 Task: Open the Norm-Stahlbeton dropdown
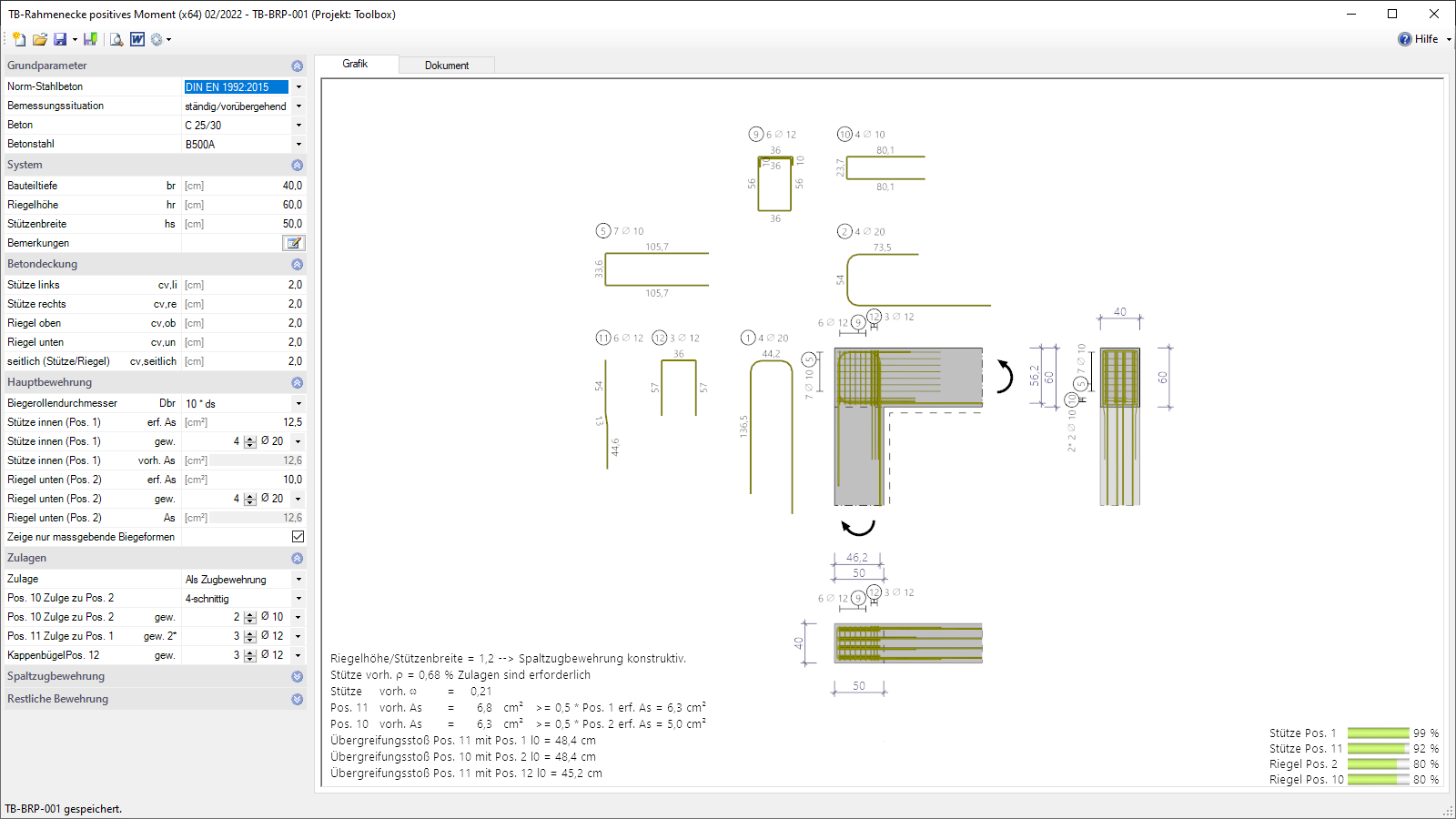click(x=298, y=86)
